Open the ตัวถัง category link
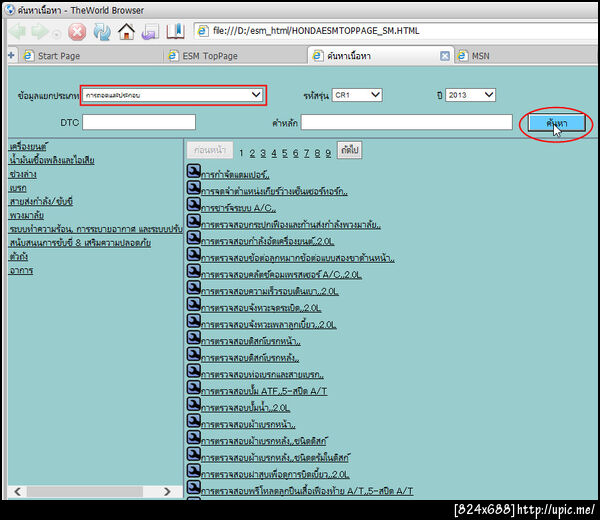 [x=18, y=256]
